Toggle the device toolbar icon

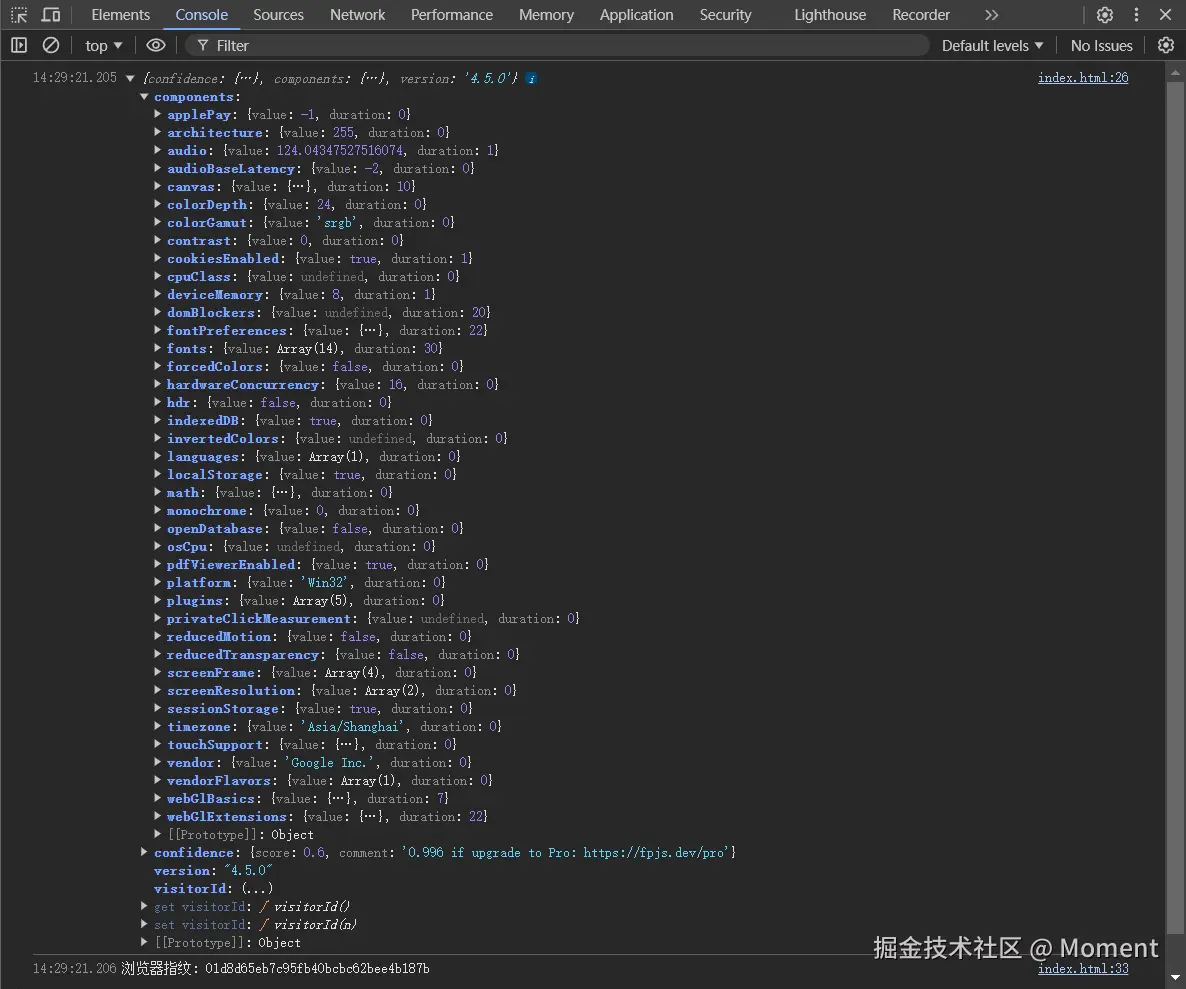click(x=51, y=14)
